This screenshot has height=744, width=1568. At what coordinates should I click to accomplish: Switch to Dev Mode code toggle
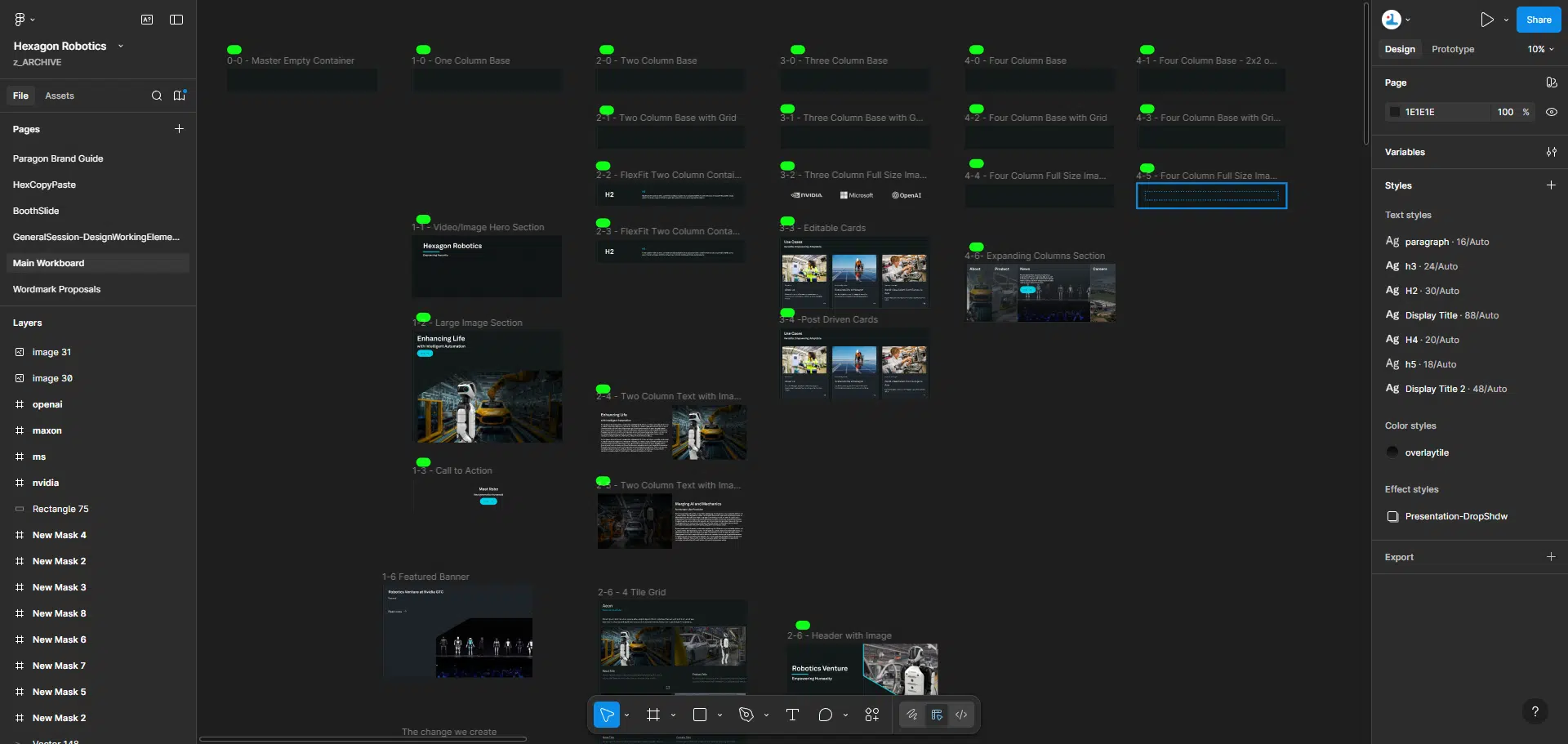(961, 715)
